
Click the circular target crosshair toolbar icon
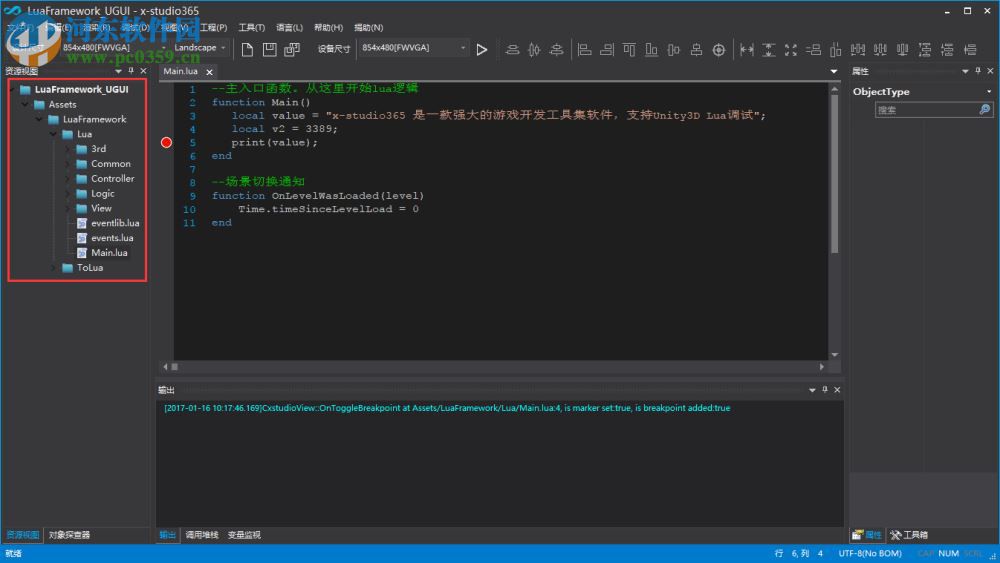[x=719, y=50]
